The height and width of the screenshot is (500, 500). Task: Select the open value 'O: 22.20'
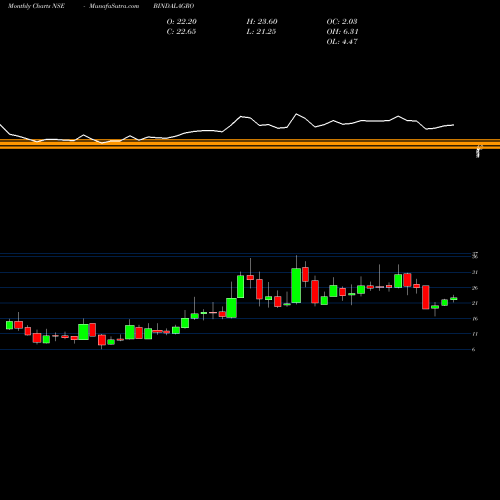click(182, 22)
